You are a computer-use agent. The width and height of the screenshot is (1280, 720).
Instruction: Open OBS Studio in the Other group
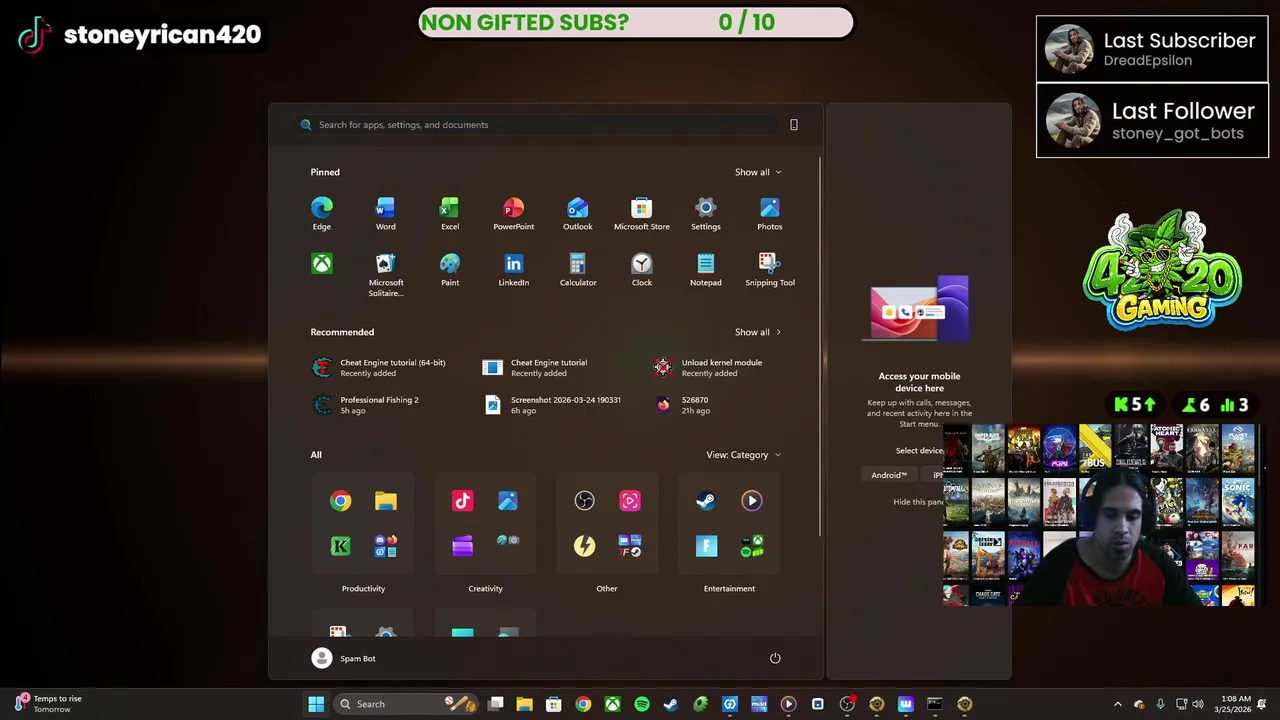[584, 501]
